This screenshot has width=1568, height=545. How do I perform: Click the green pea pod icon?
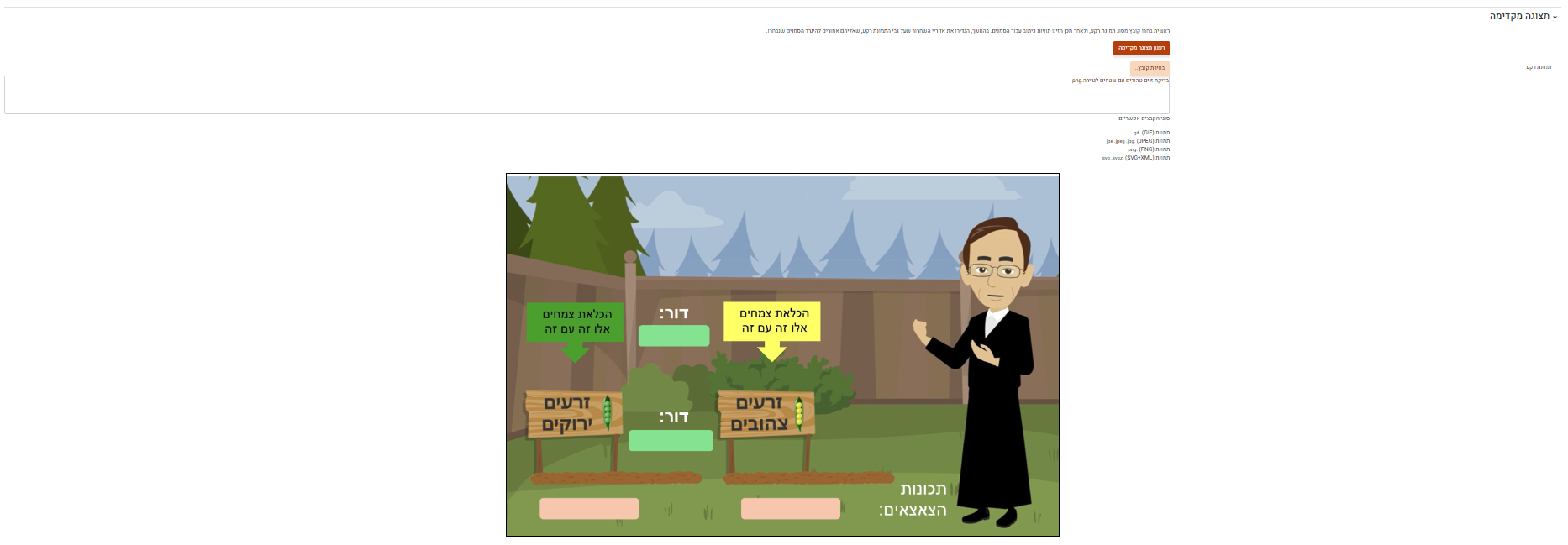click(x=608, y=412)
